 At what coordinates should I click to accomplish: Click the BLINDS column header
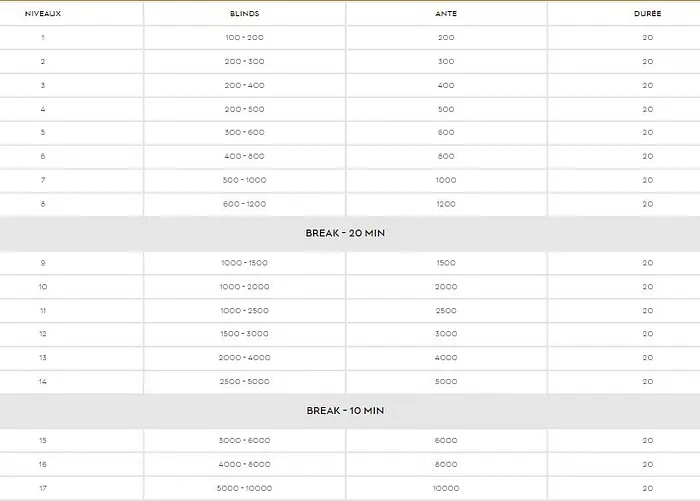point(245,14)
